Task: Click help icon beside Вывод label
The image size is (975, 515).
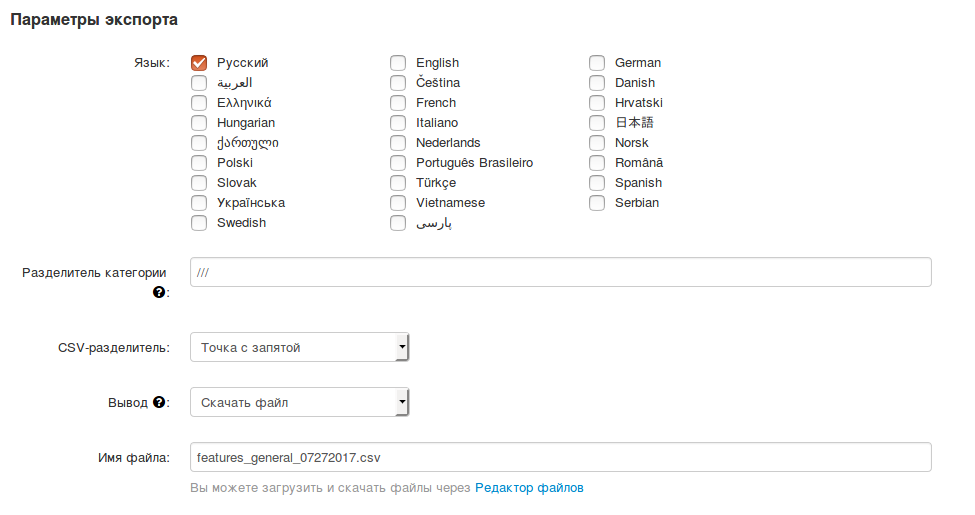Action: pos(158,402)
